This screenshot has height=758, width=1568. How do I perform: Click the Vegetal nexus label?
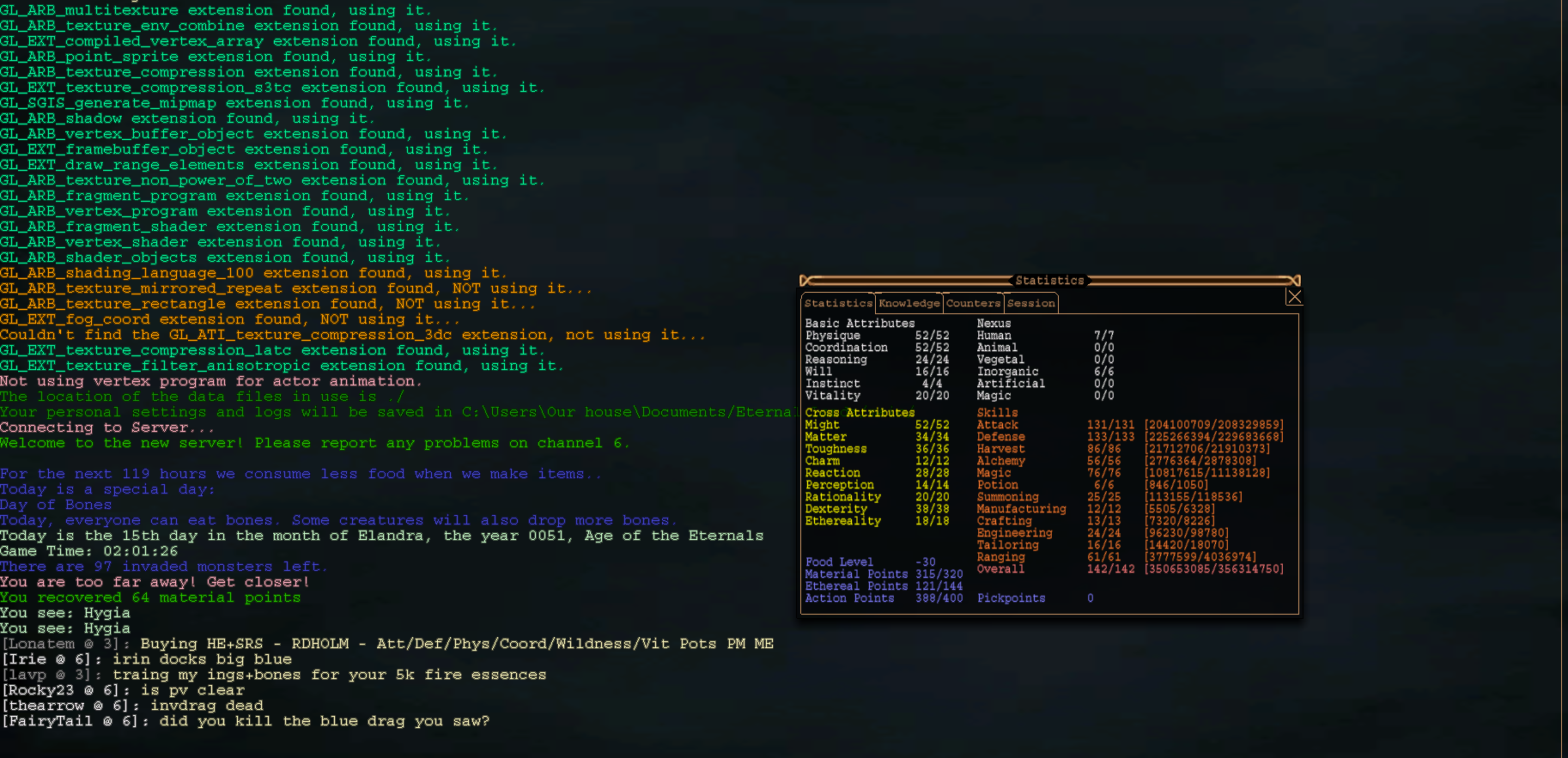[x=1000, y=360]
